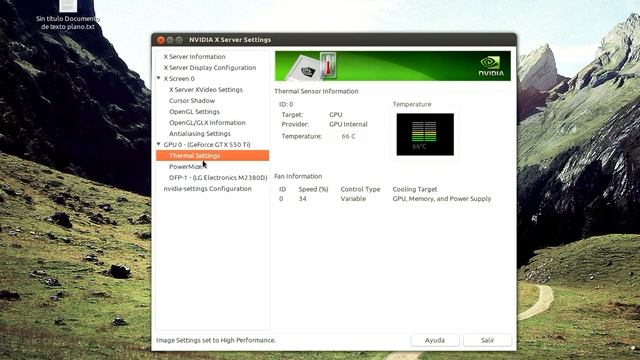Click GPU, Memory, and Power Supply text
The image size is (640, 360).
tap(442, 199)
